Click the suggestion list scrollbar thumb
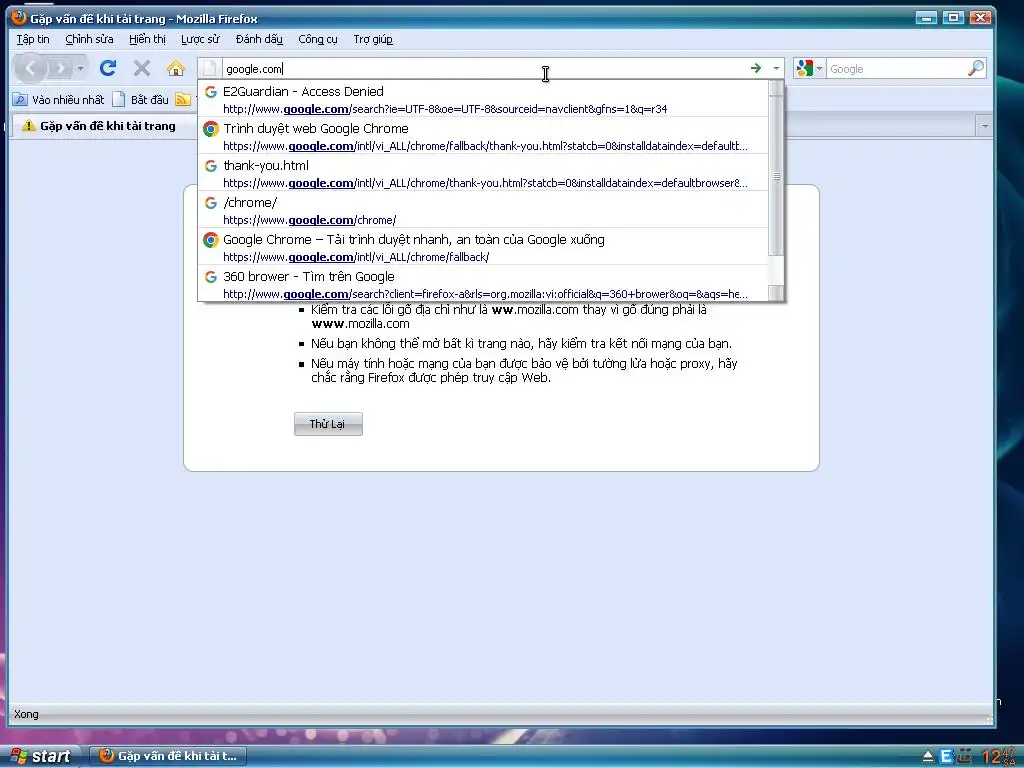Viewport: 1024px width, 768px height. coord(776,176)
